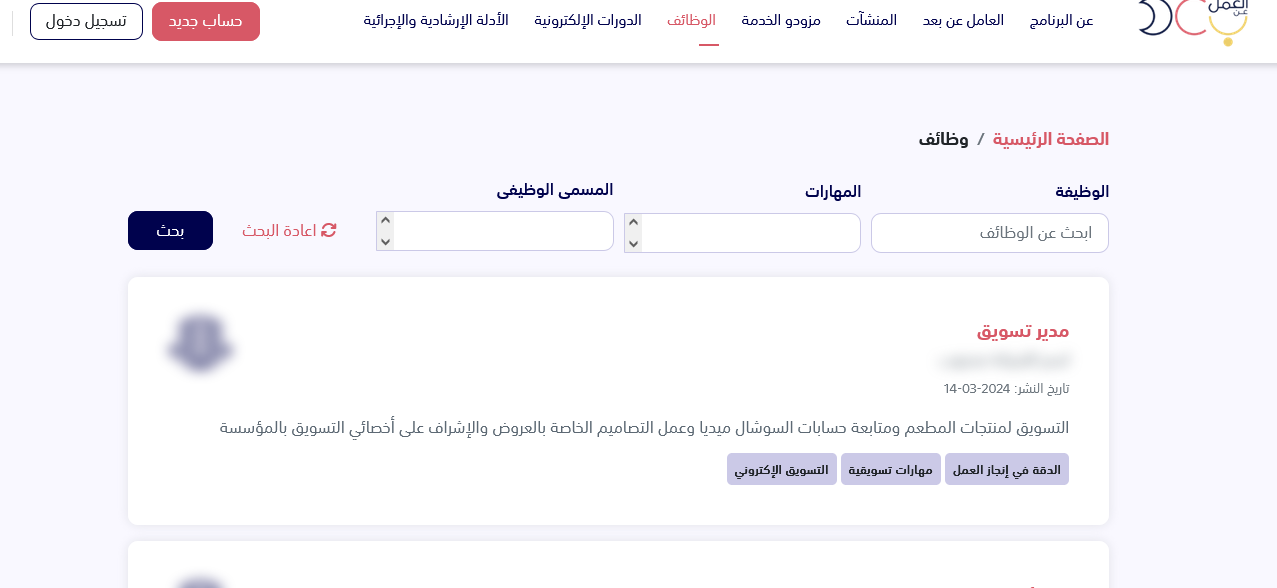Open الأدلة الإرشادية والإجرائية menu item

436,20
